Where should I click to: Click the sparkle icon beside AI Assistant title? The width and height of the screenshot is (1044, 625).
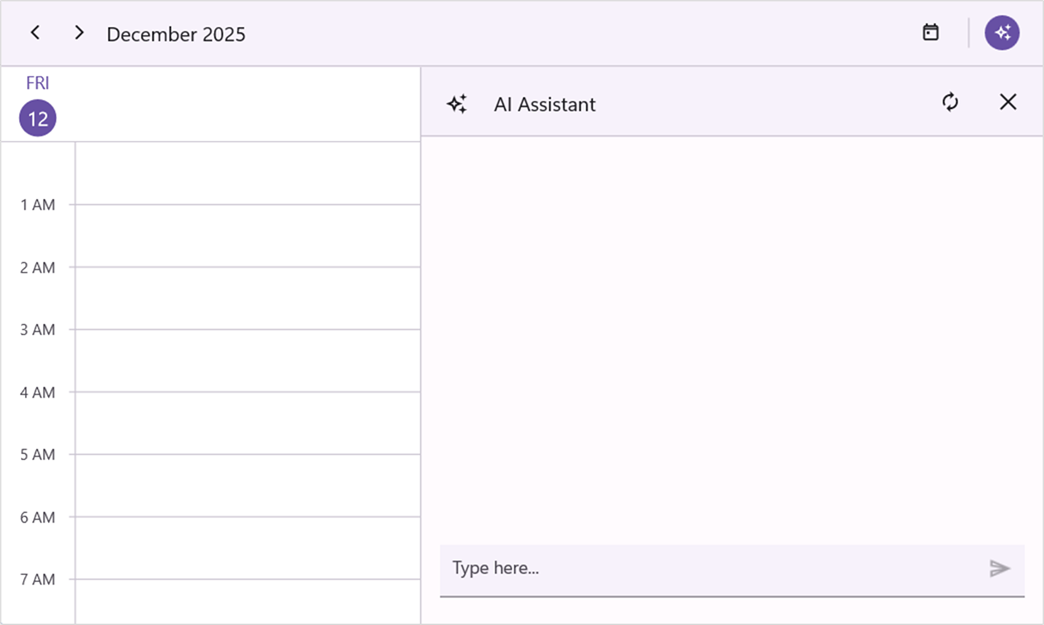pyautogui.click(x=457, y=104)
